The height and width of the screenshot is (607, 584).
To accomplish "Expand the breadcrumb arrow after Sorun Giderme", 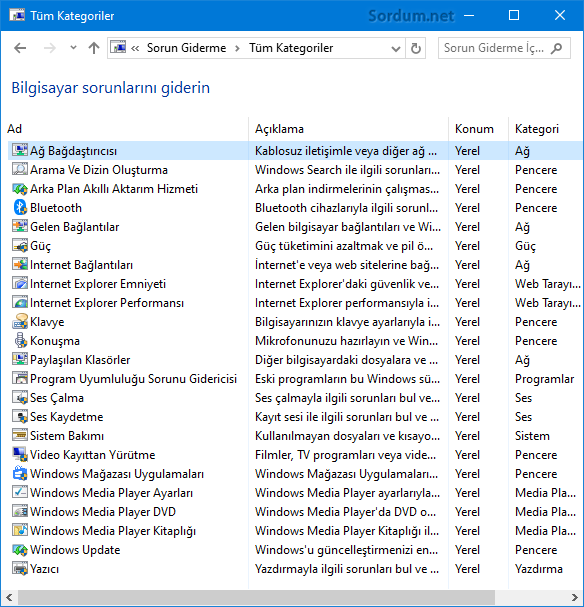I will point(237,48).
